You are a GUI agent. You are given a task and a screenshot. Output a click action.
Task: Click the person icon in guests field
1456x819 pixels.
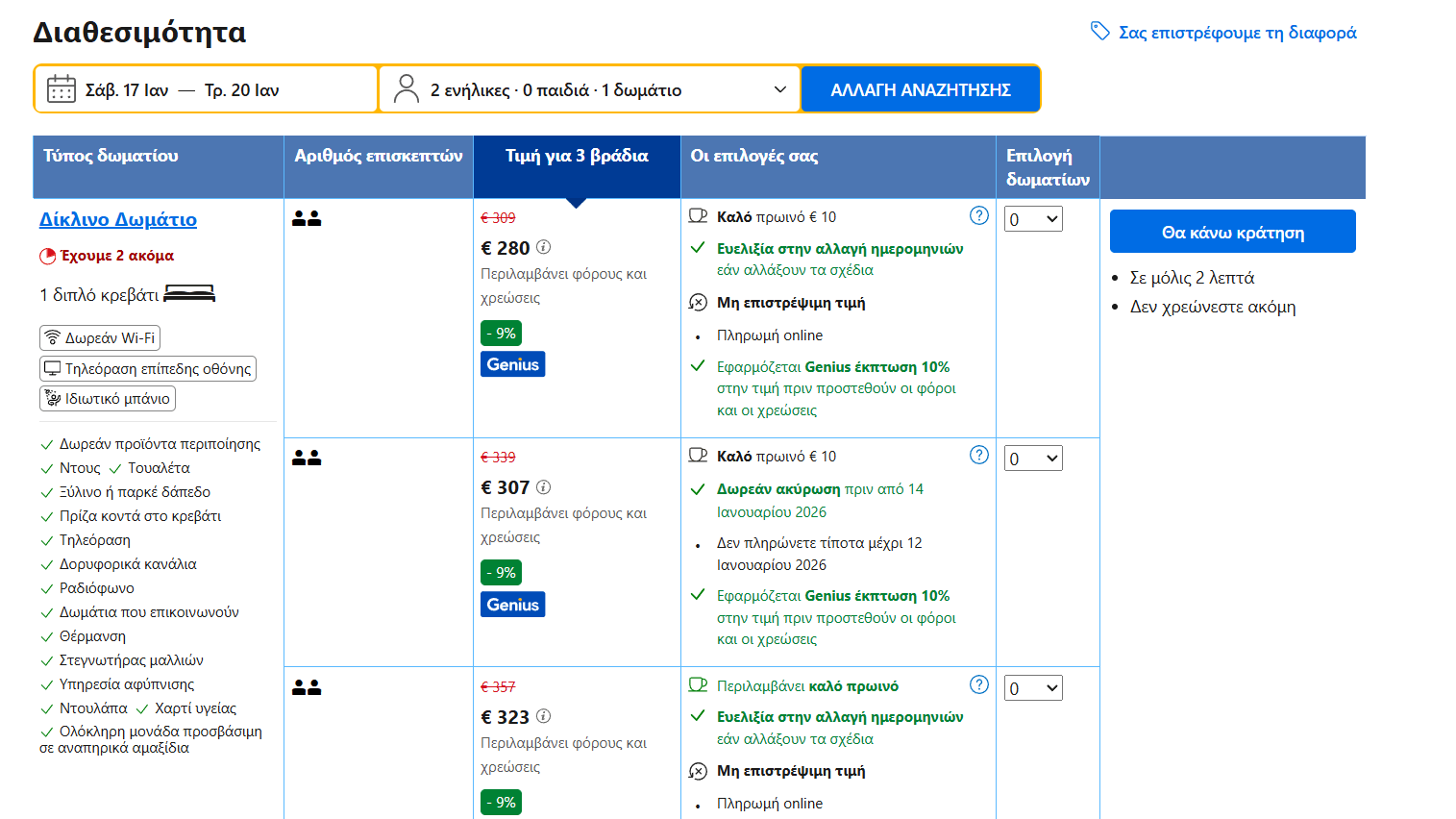(x=407, y=89)
